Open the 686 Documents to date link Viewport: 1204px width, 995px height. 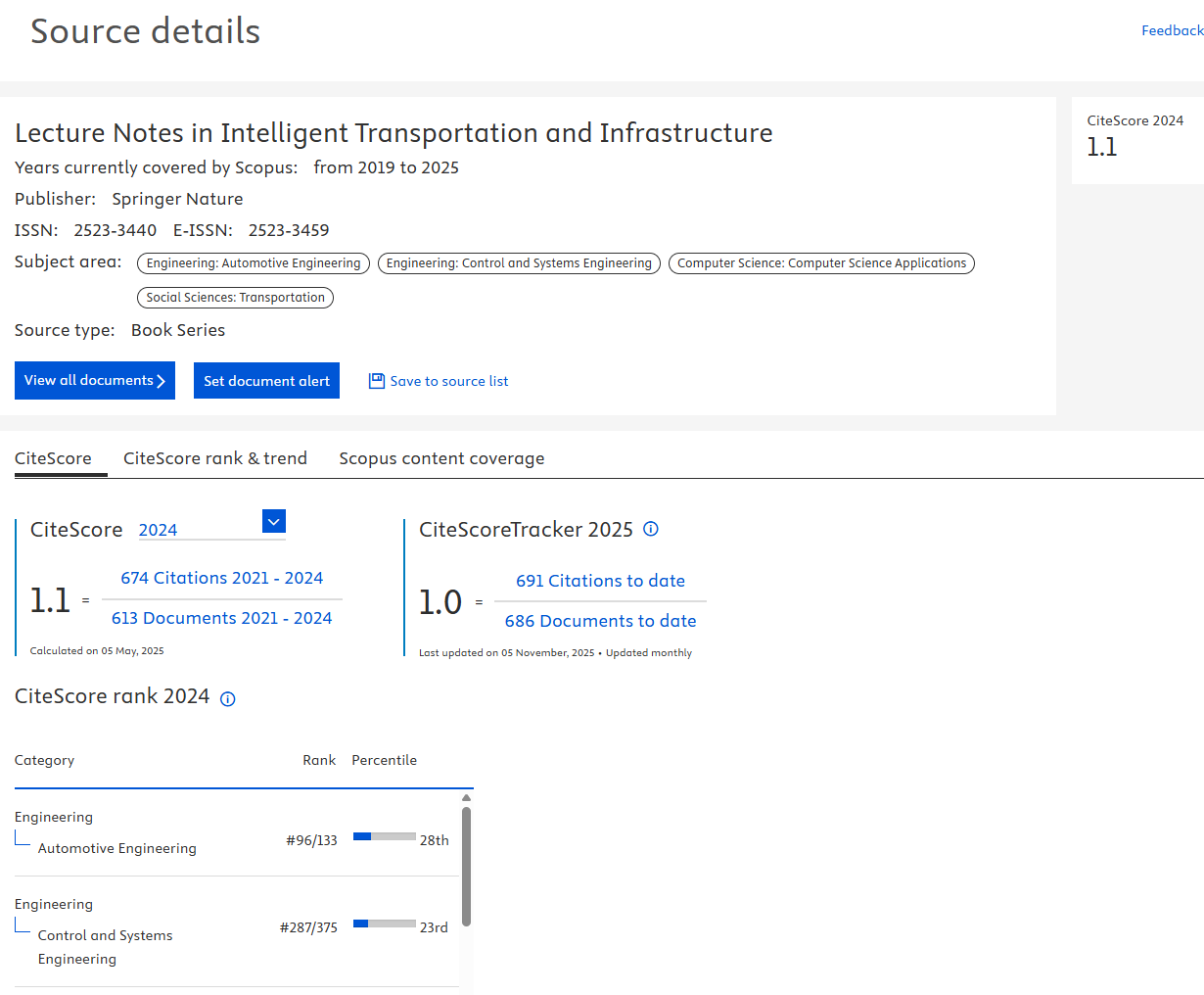click(x=600, y=621)
